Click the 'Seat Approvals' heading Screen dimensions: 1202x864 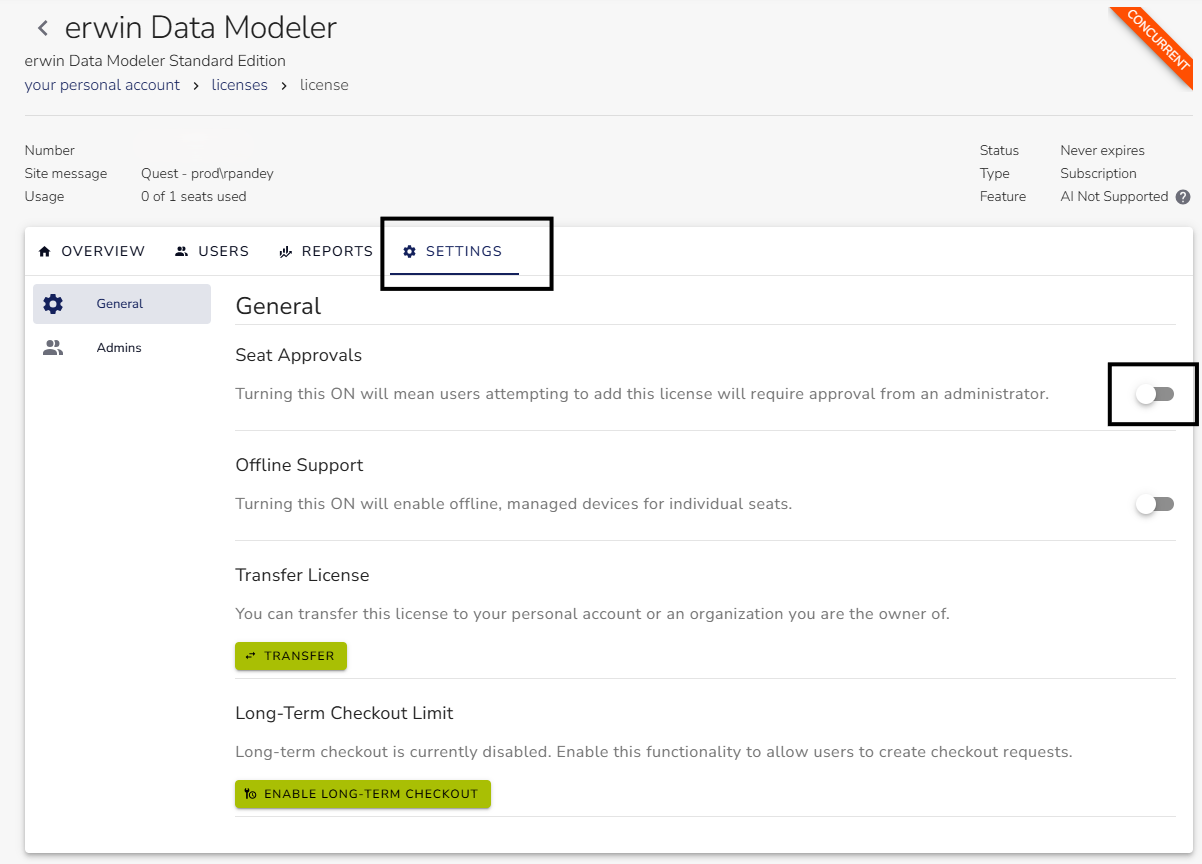299,355
